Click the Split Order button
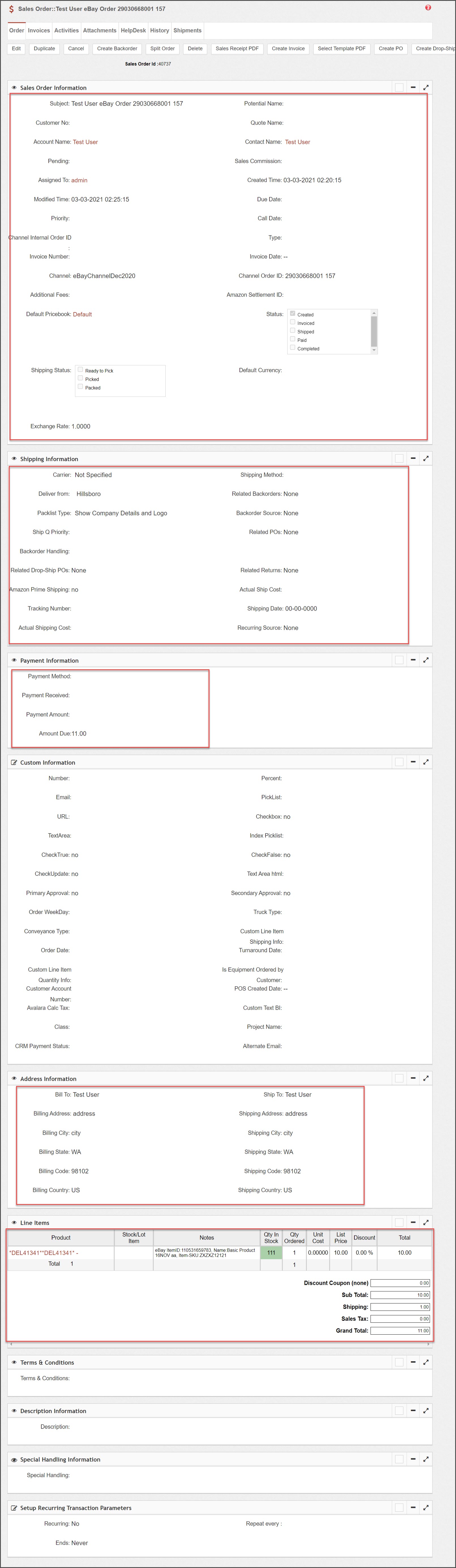456x1568 pixels. pos(162,49)
